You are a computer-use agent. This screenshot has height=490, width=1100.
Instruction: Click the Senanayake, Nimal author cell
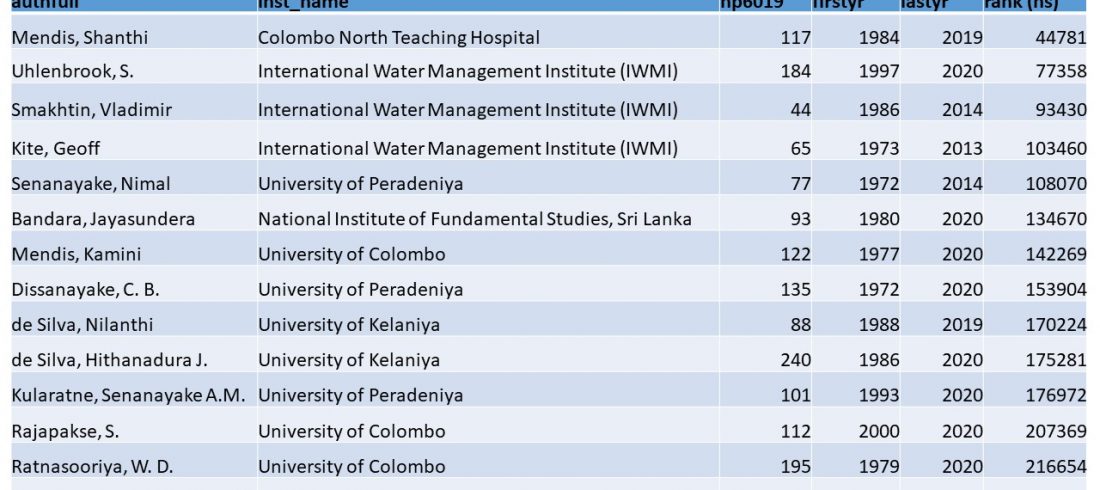pos(91,184)
